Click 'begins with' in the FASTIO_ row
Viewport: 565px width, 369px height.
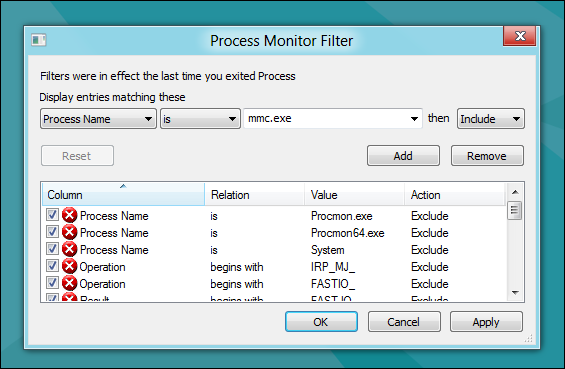[x=237, y=284]
